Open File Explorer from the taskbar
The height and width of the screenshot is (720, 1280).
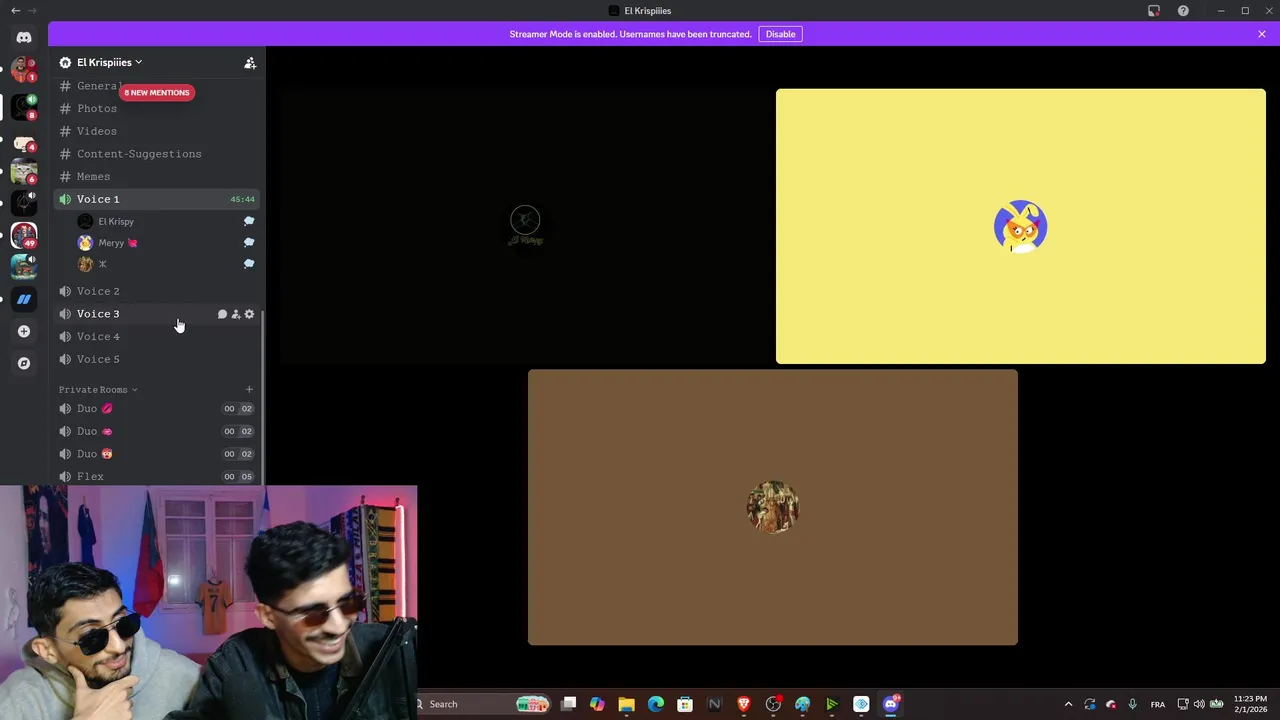[626, 704]
